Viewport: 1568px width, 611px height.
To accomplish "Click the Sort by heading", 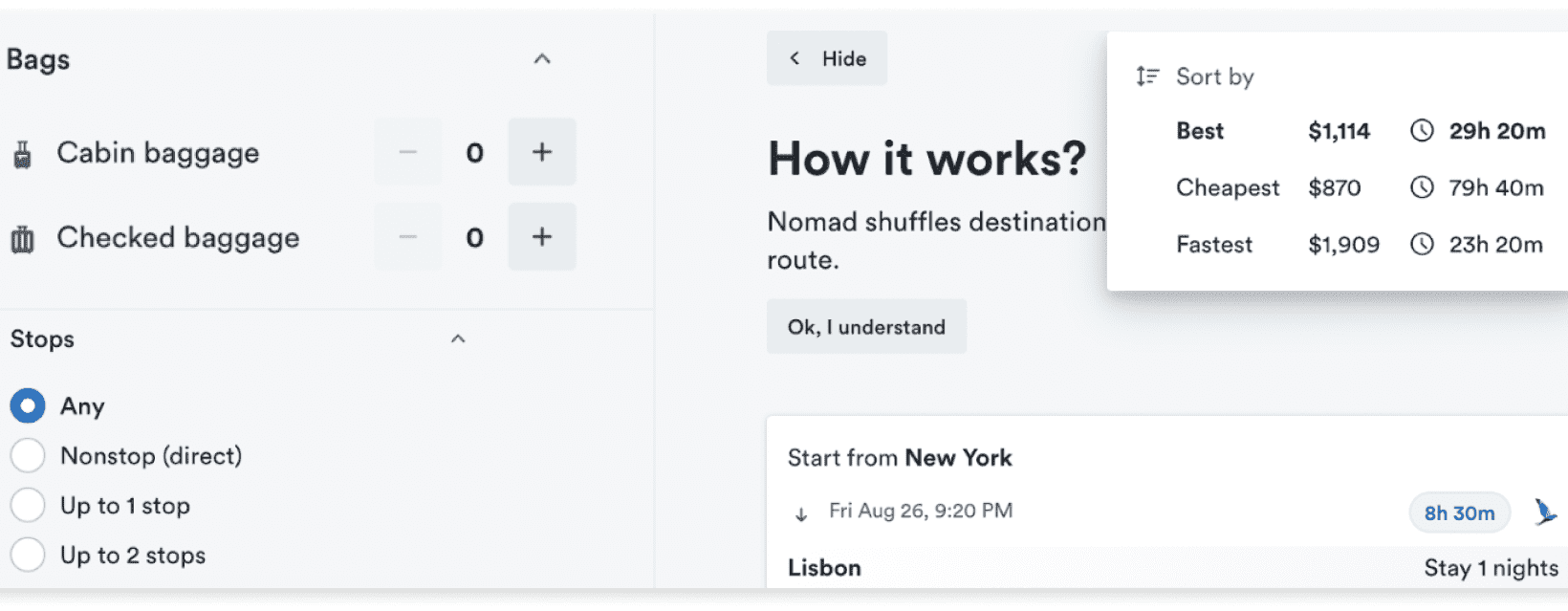I will click(x=1214, y=76).
